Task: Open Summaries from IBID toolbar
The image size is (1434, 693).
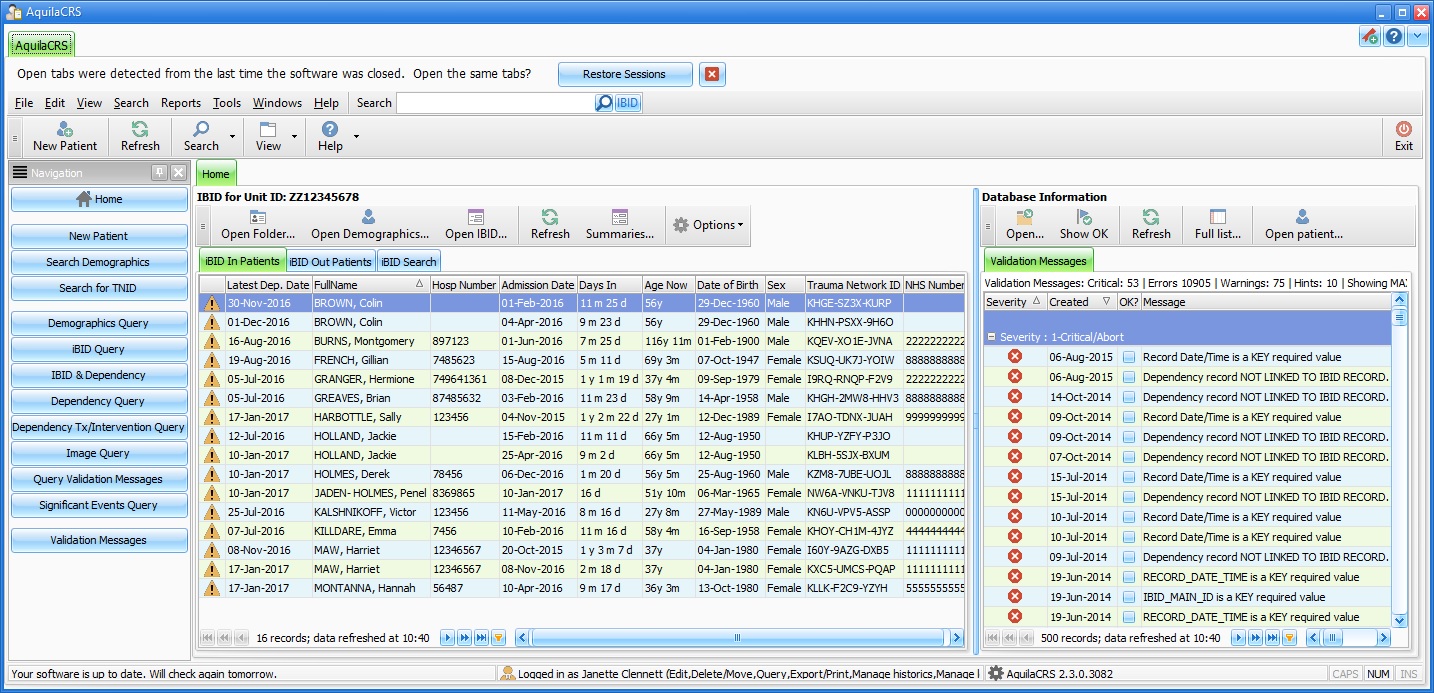Action: [x=620, y=218]
